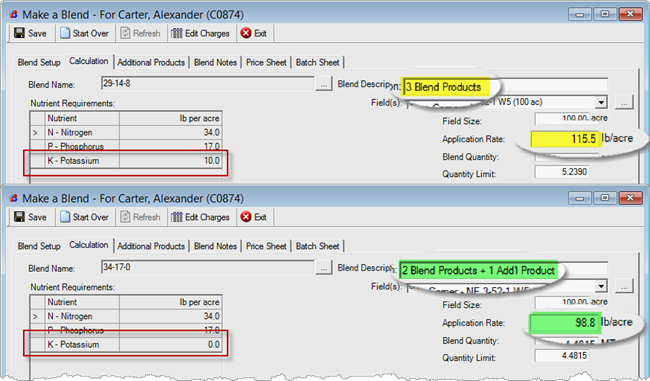Expand Field(s) dropdown in lower window

tap(601, 286)
